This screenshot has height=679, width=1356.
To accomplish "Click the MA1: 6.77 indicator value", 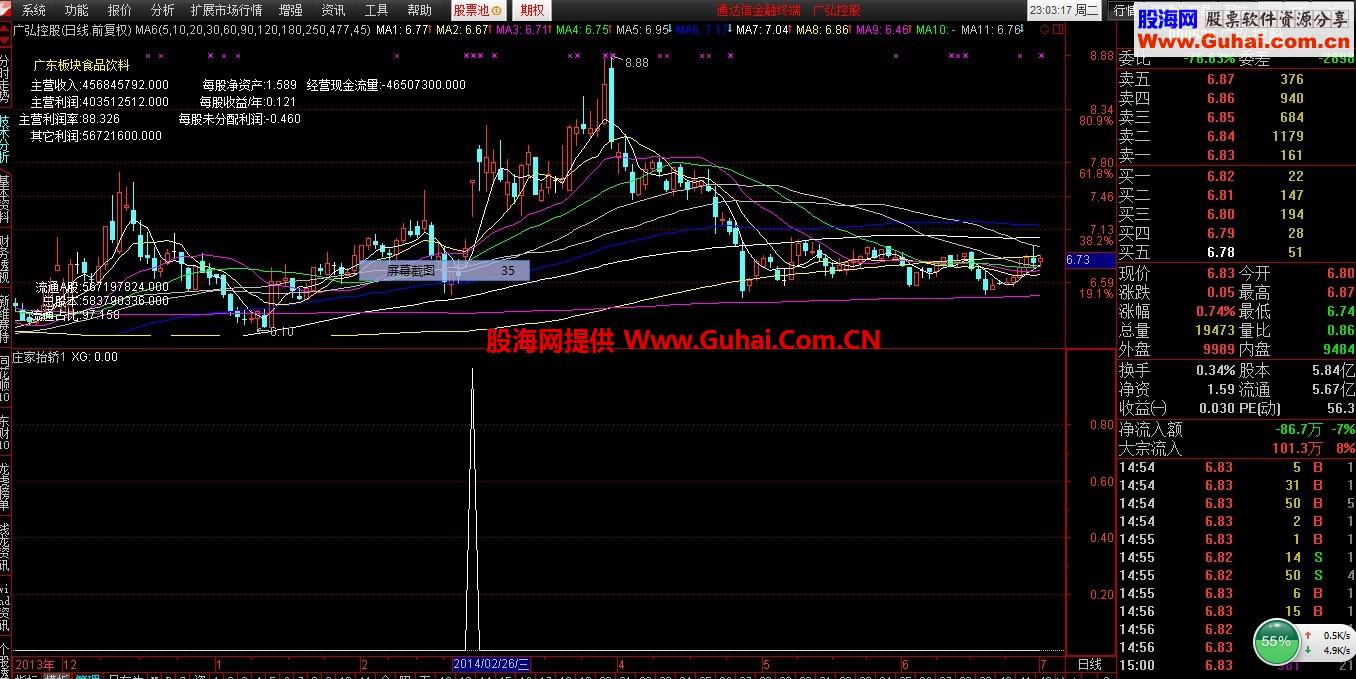I will (403, 30).
